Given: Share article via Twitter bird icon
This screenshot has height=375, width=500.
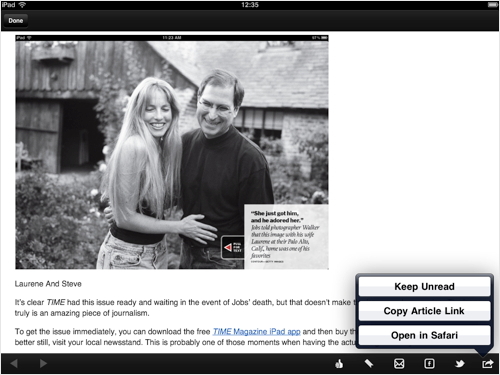Looking at the screenshot, I should [x=460, y=364].
